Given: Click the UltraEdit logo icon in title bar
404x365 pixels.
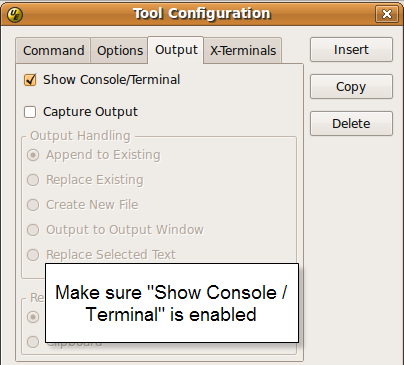Looking at the screenshot, I should (x=14, y=14).
